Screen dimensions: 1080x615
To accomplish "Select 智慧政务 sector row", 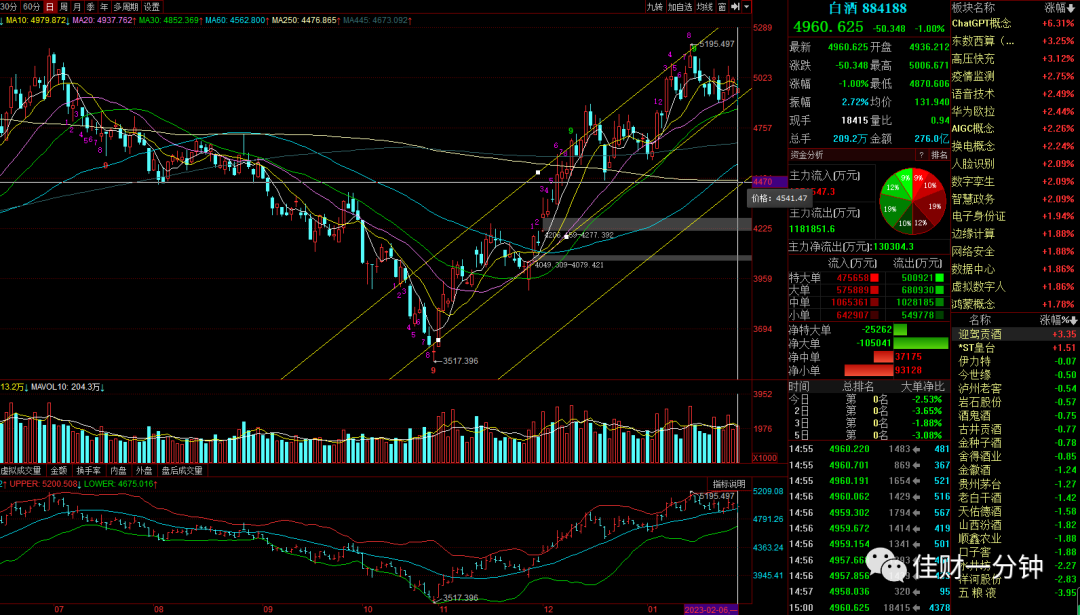I will [x=1014, y=199].
